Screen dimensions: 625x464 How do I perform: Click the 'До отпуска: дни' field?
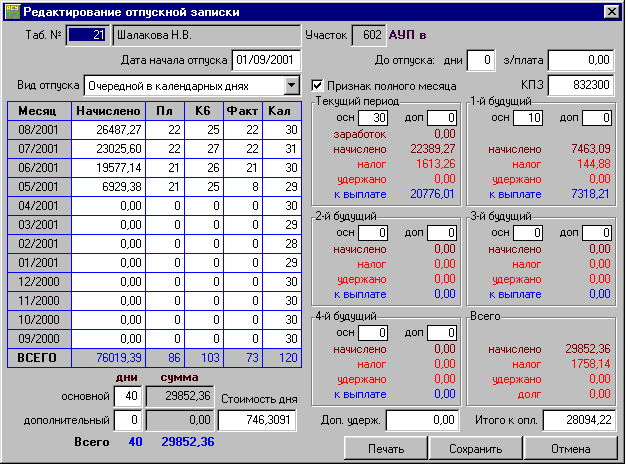(x=481, y=60)
